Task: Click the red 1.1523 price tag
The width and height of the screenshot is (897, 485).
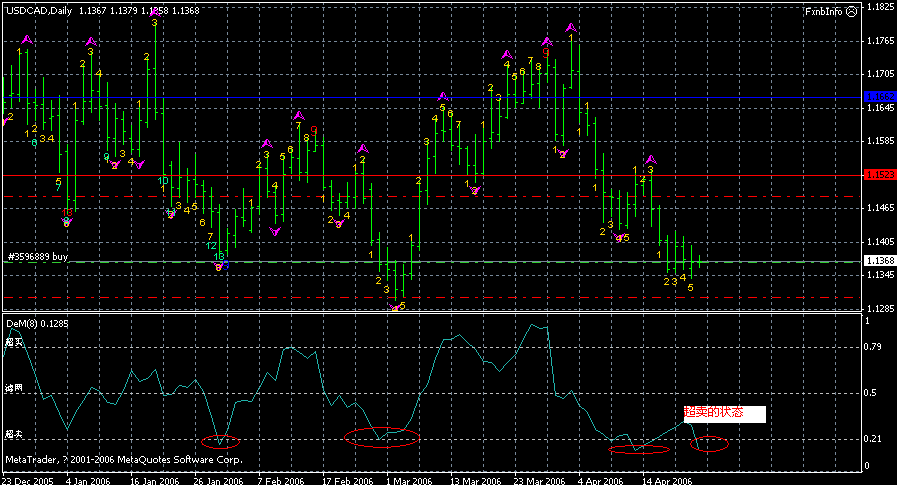Action: (x=880, y=175)
